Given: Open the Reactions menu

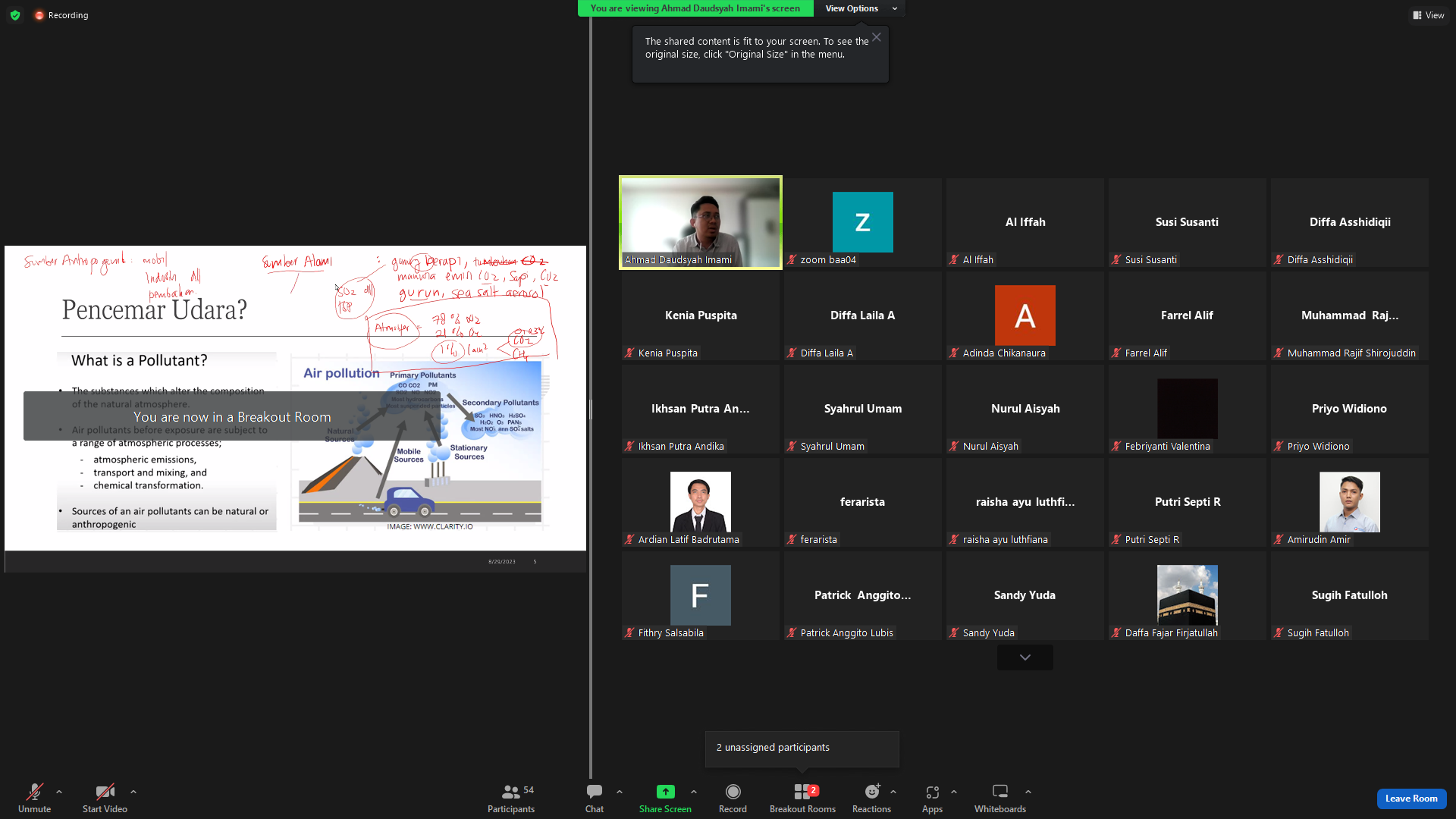Looking at the screenshot, I should (871, 798).
